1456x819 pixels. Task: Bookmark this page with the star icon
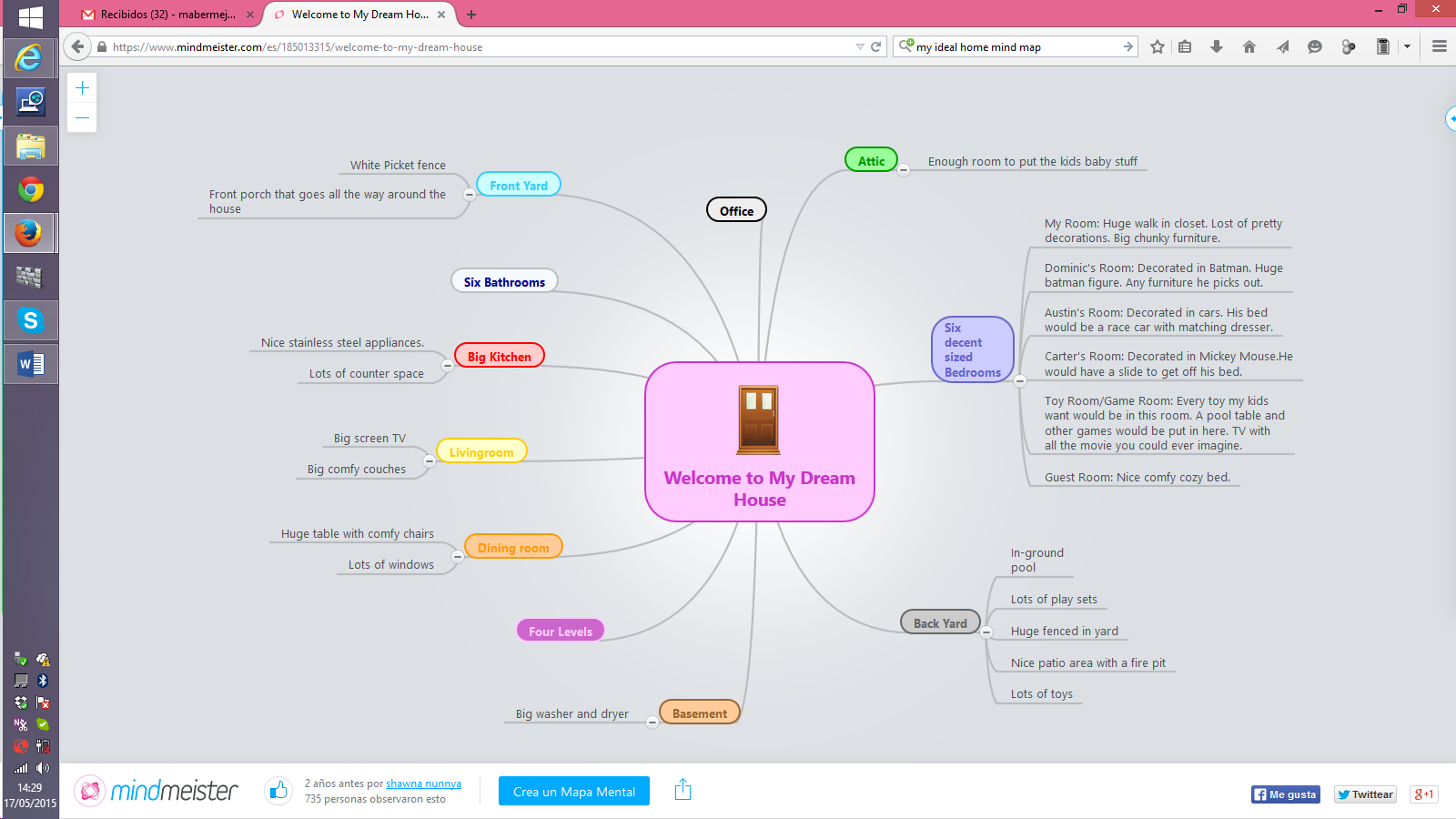click(x=1157, y=46)
